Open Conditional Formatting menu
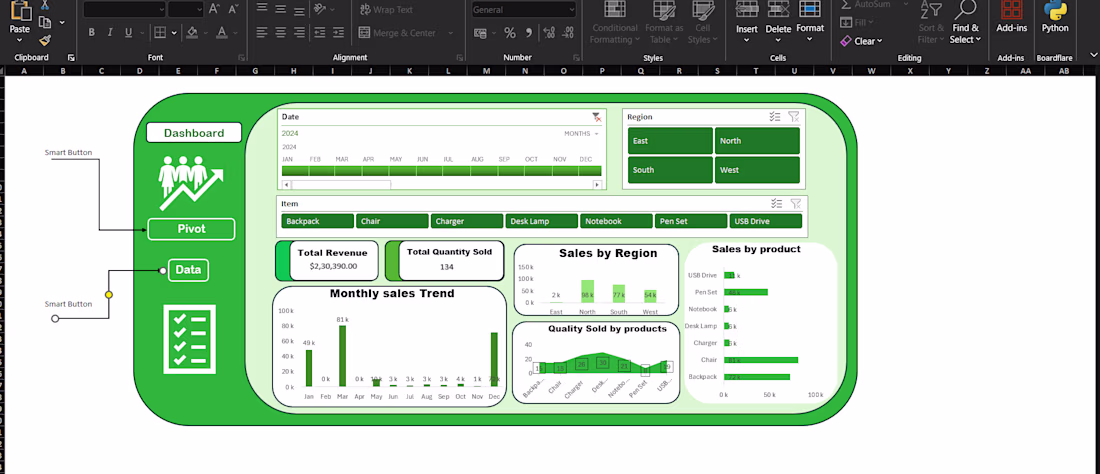Viewport: 1100px width, 474px height. (615, 22)
